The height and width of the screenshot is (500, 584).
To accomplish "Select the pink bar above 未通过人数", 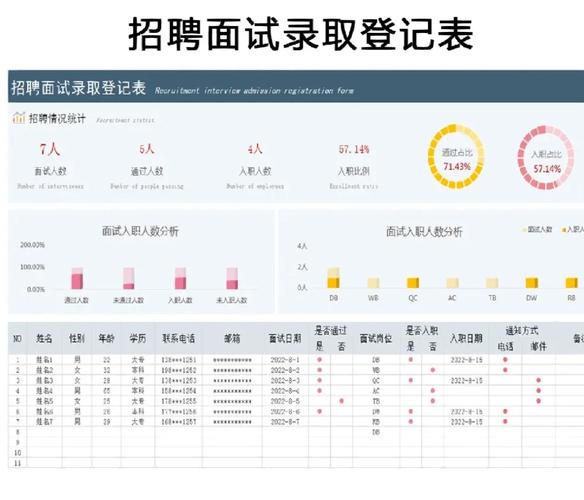I will [x=129, y=278].
